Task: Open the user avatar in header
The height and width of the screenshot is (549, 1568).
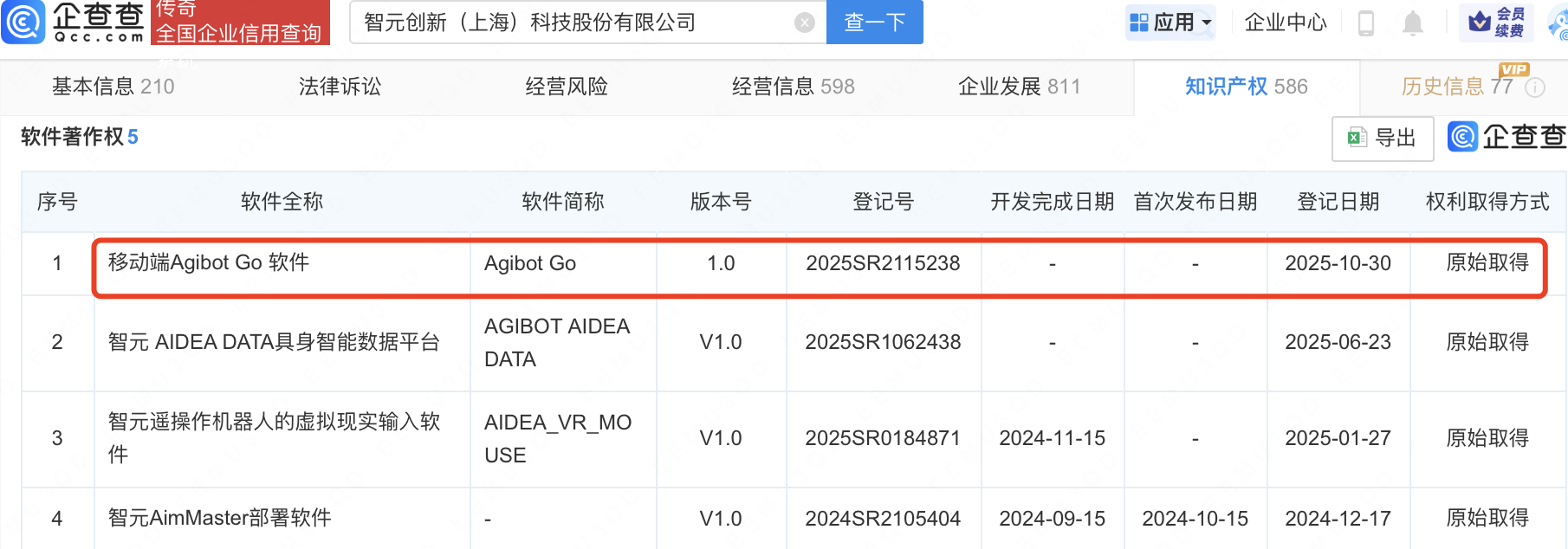Action: point(1559,24)
